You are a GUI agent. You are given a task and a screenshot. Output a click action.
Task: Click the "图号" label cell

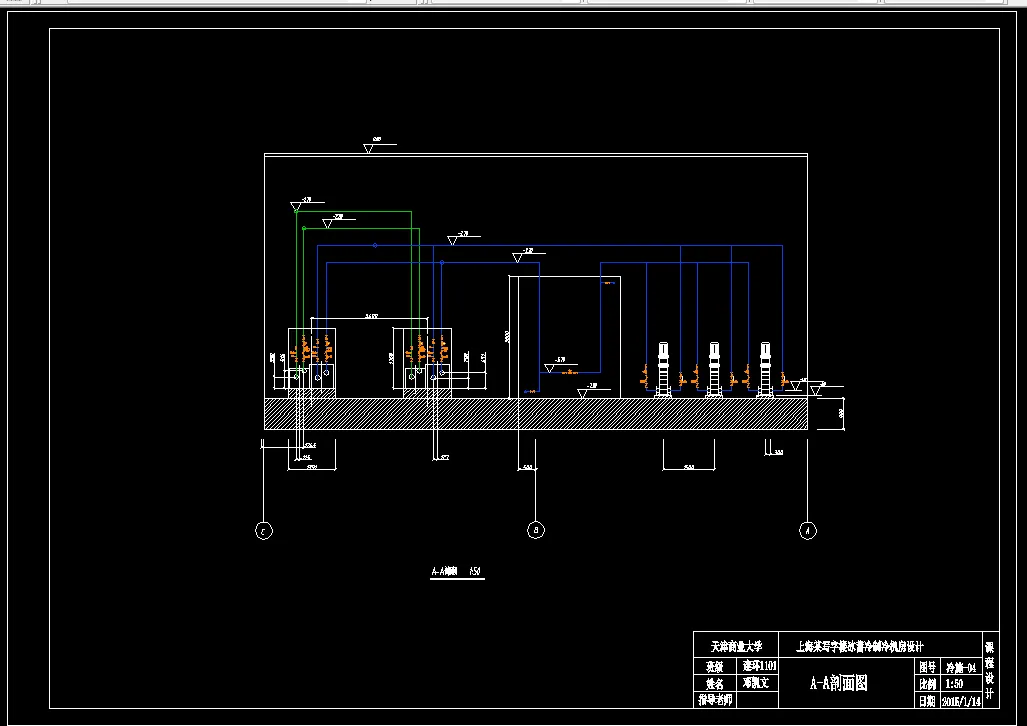pos(927,668)
